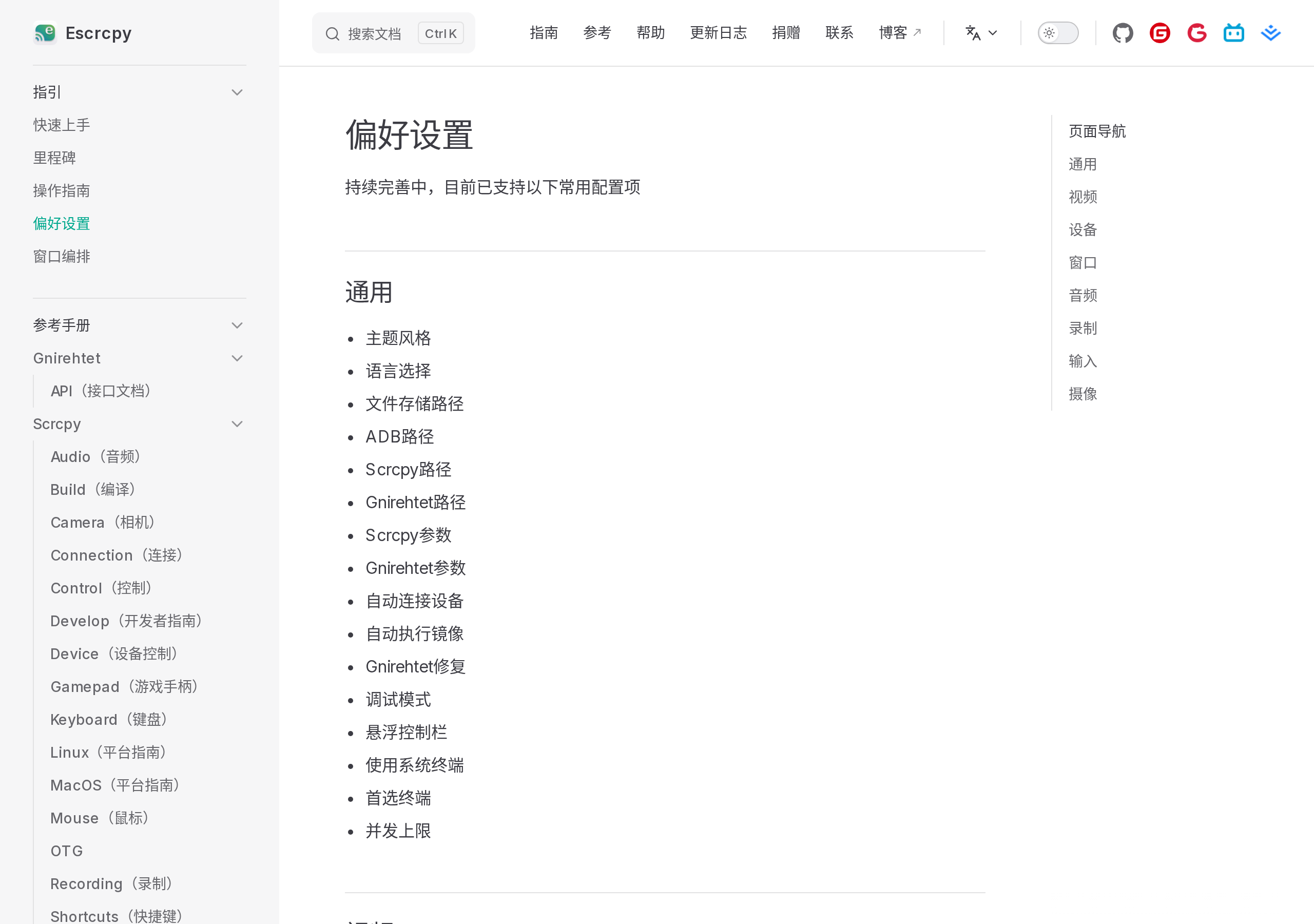Open the language translation menu
This screenshot has width=1314, height=924.
point(981,33)
